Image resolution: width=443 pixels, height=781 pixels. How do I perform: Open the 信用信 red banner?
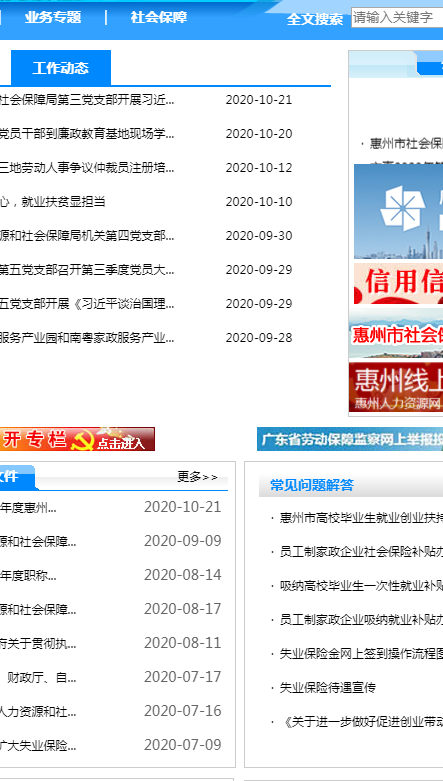click(x=398, y=283)
